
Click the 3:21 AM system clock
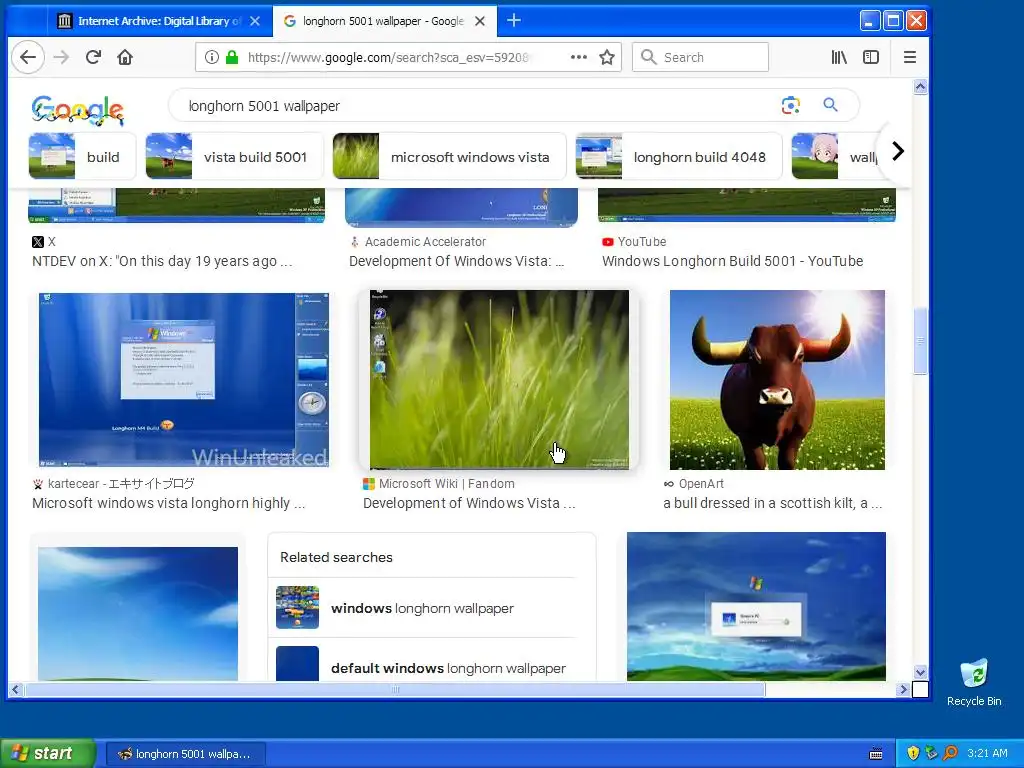pos(987,753)
